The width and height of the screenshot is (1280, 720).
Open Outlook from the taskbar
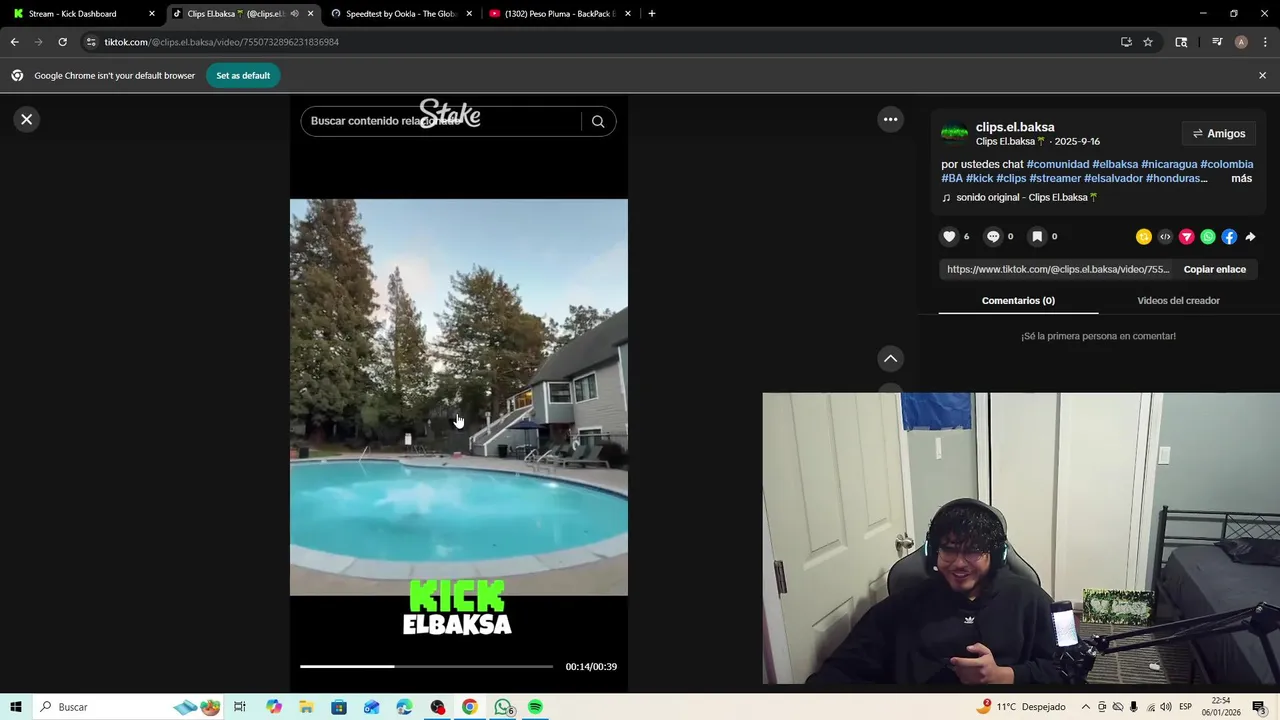coord(372,707)
